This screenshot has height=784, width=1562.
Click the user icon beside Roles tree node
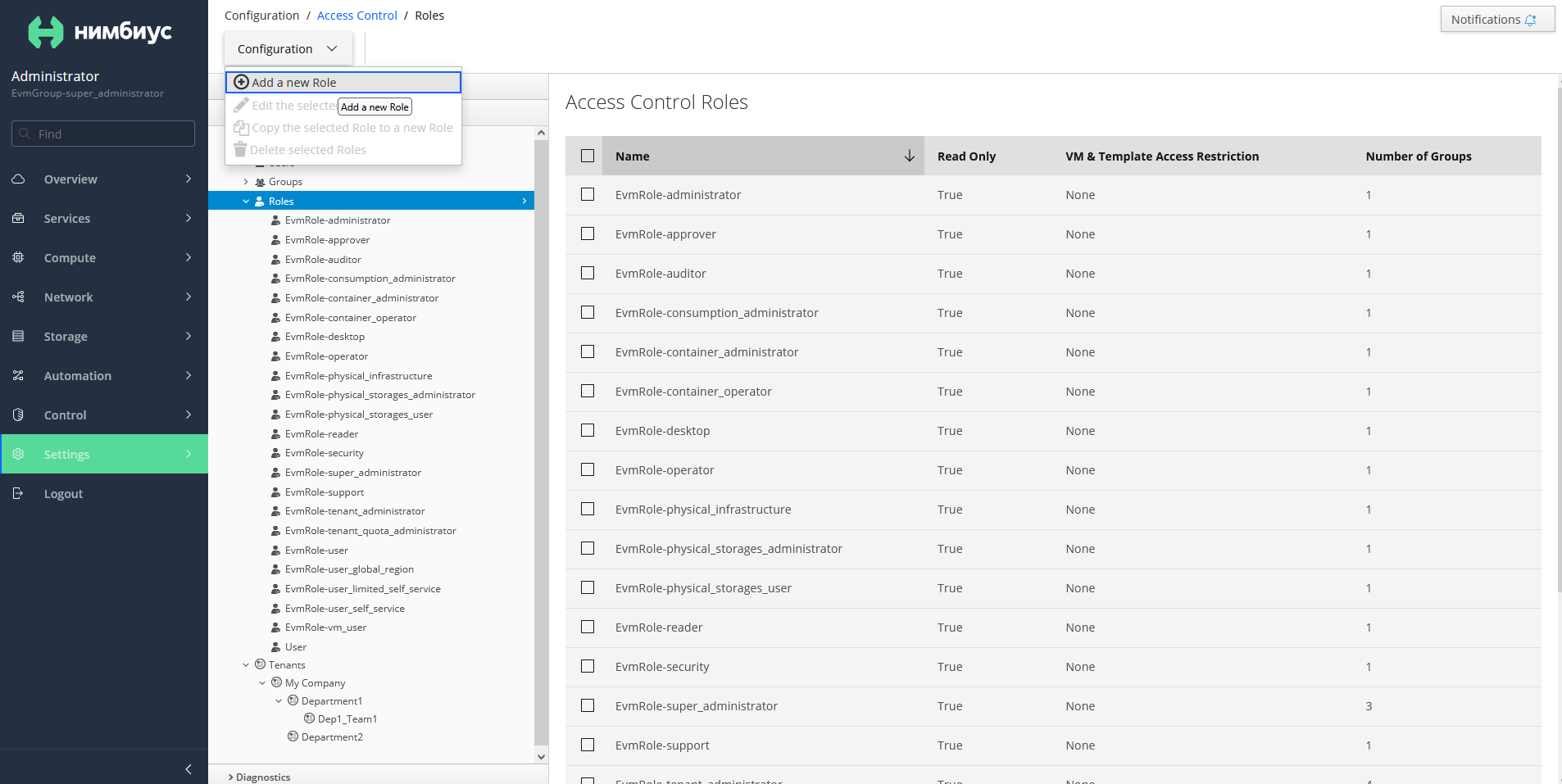(260, 201)
